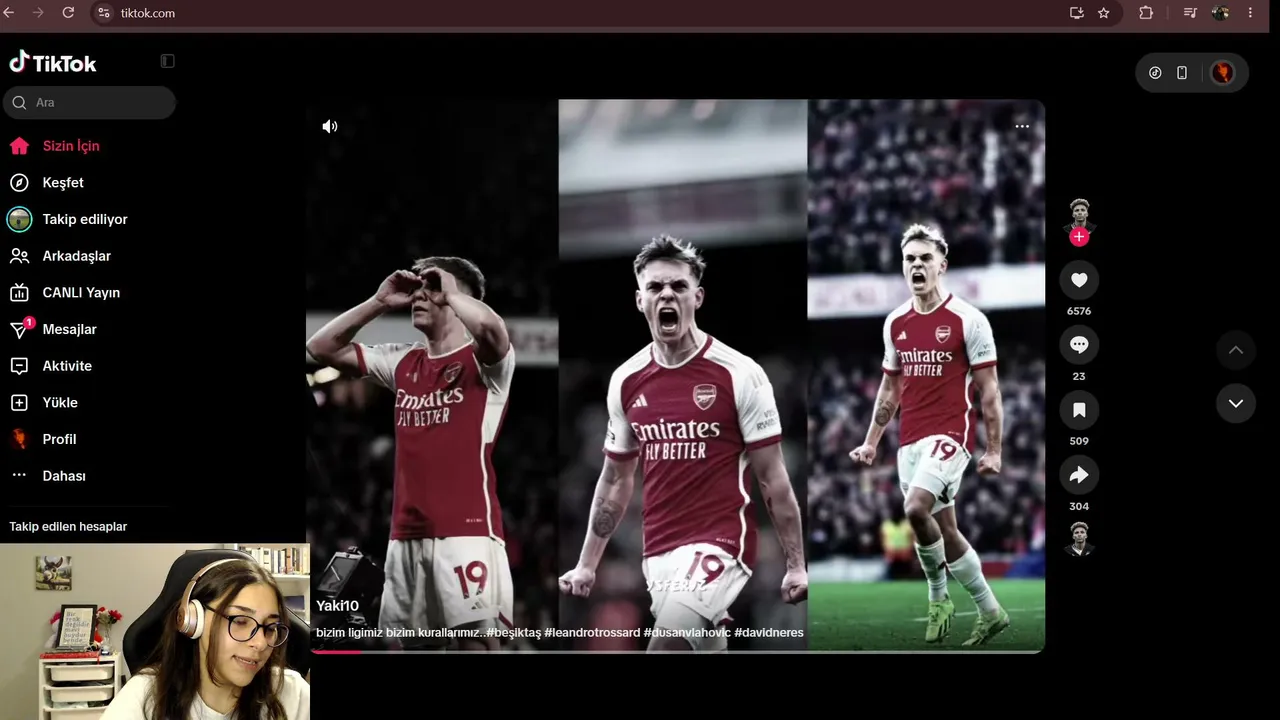
Task: Click the browser forward arrow
Action: 39,13
